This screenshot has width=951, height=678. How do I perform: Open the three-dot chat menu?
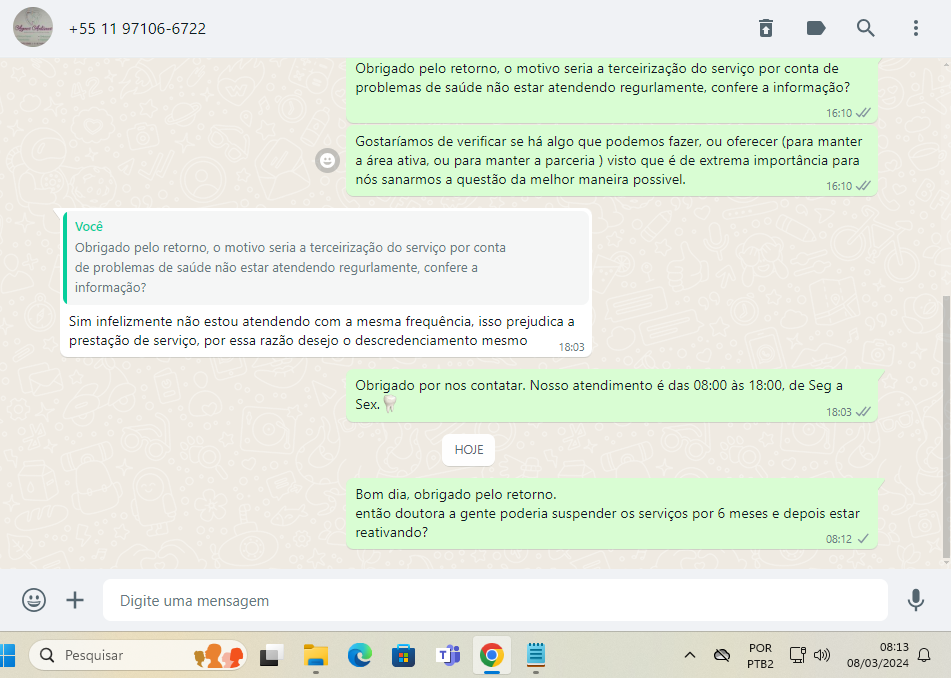(x=916, y=28)
